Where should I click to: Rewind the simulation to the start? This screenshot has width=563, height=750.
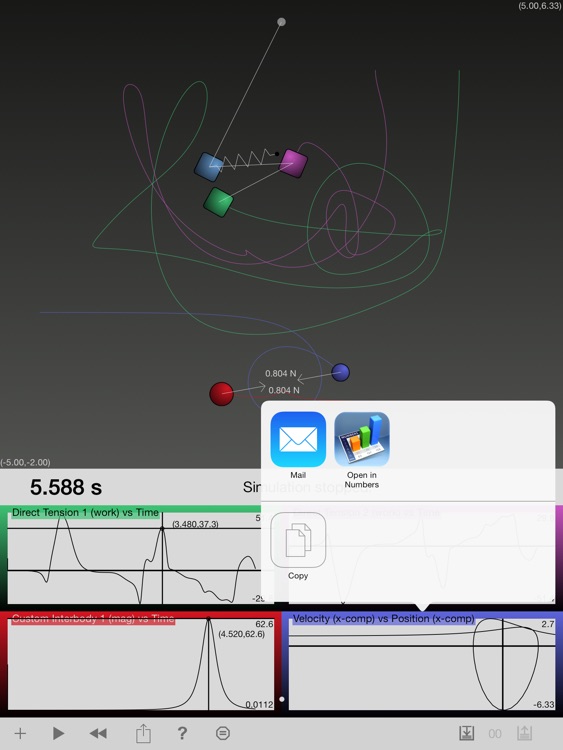coord(99,733)
